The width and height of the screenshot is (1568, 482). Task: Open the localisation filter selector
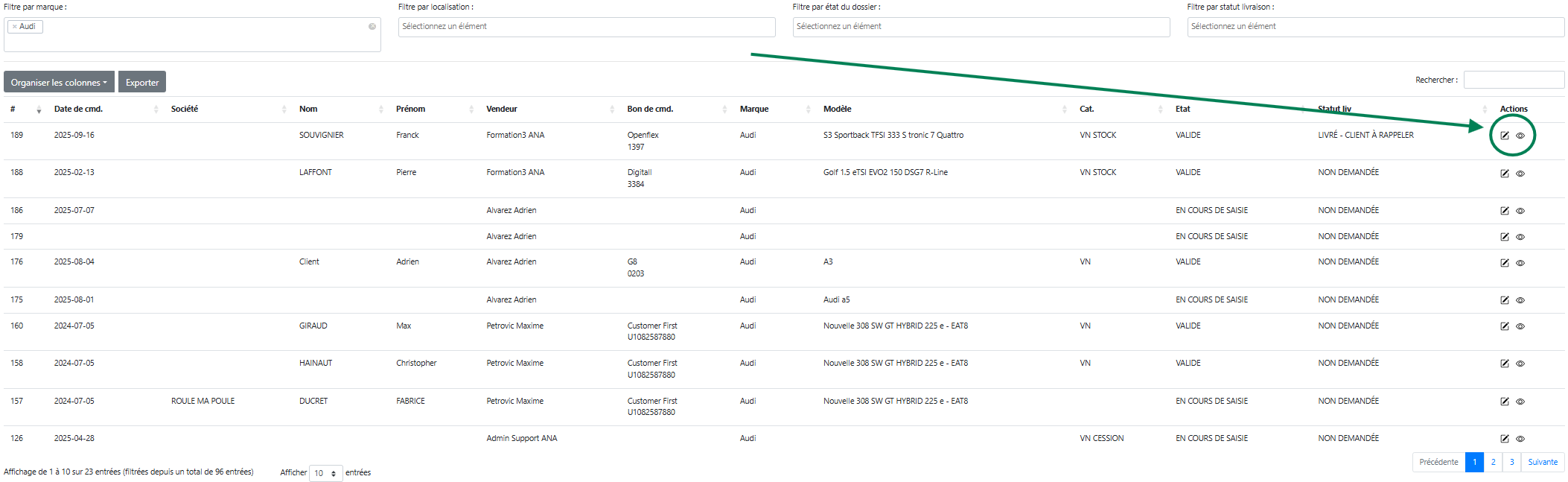[586, 27]
